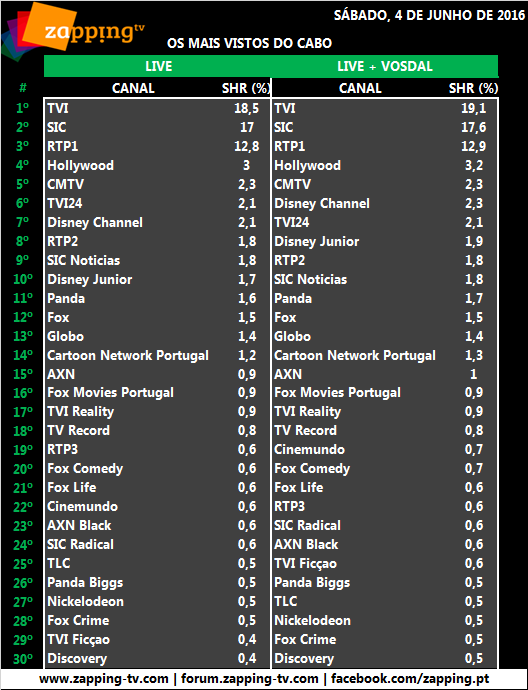528x690 pixels.
Task: Click the share value 12,9
Action: (473, 146)
